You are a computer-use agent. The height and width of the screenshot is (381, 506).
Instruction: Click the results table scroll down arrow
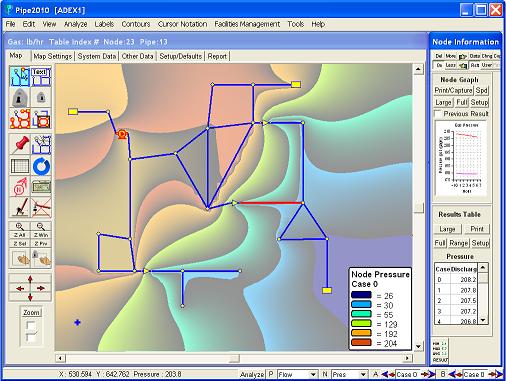[x=483, y=320]
